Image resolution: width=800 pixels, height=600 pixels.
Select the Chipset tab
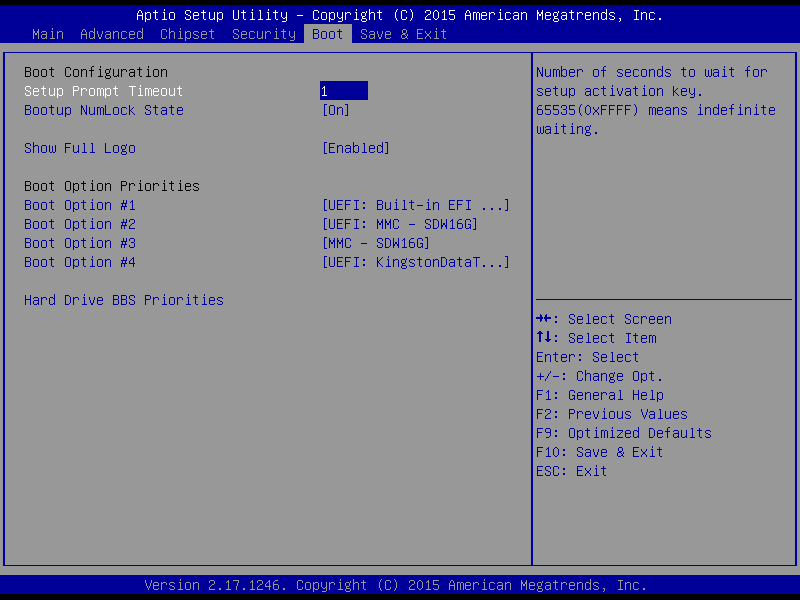188,34
